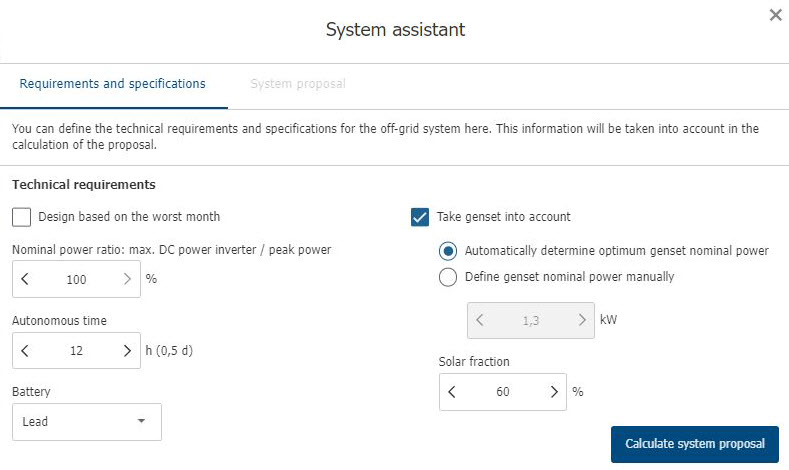Open the Battery type dropdown
The image size is (789, 470).
coord(86,422)
